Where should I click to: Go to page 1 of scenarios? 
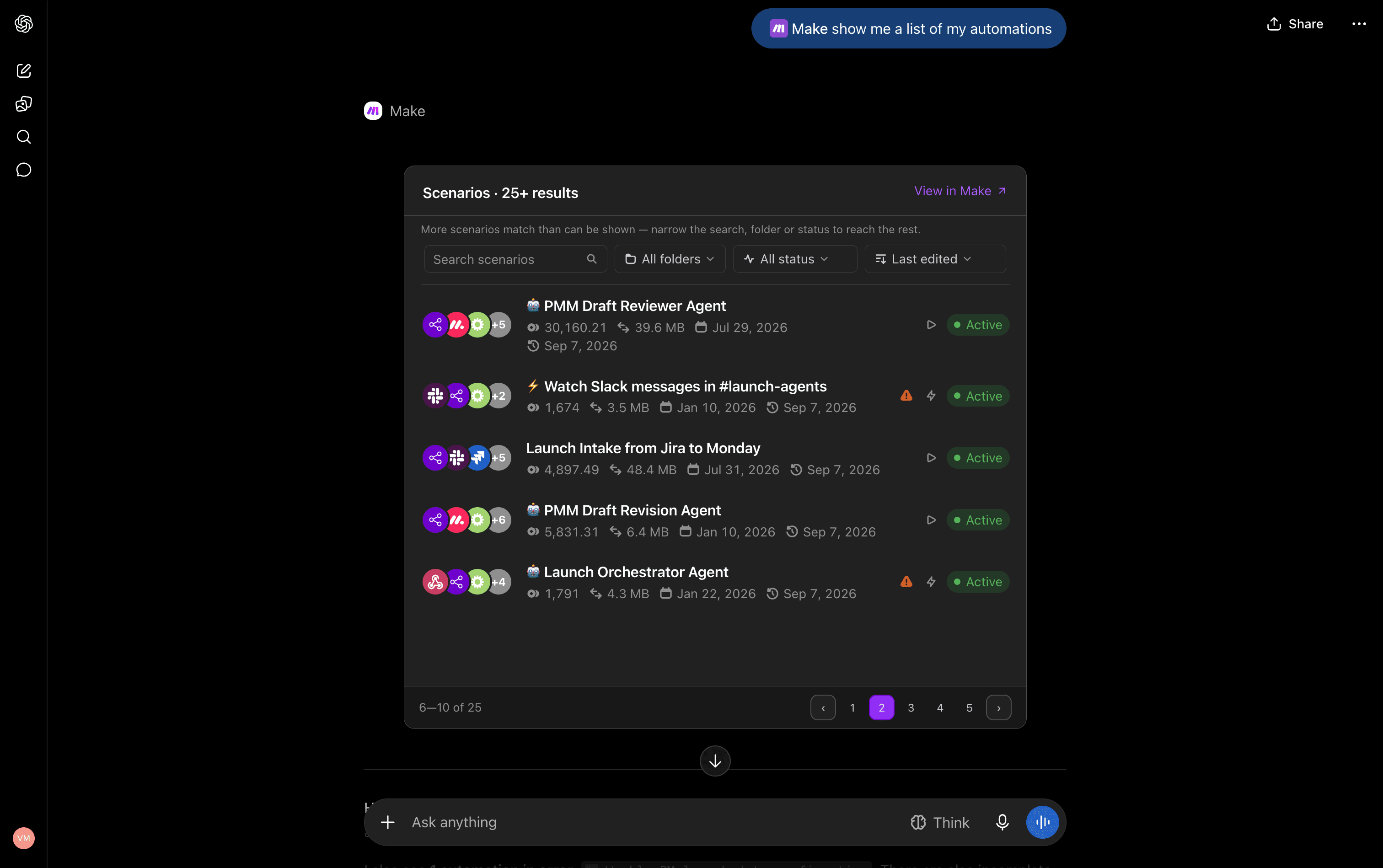coord(852,707)
